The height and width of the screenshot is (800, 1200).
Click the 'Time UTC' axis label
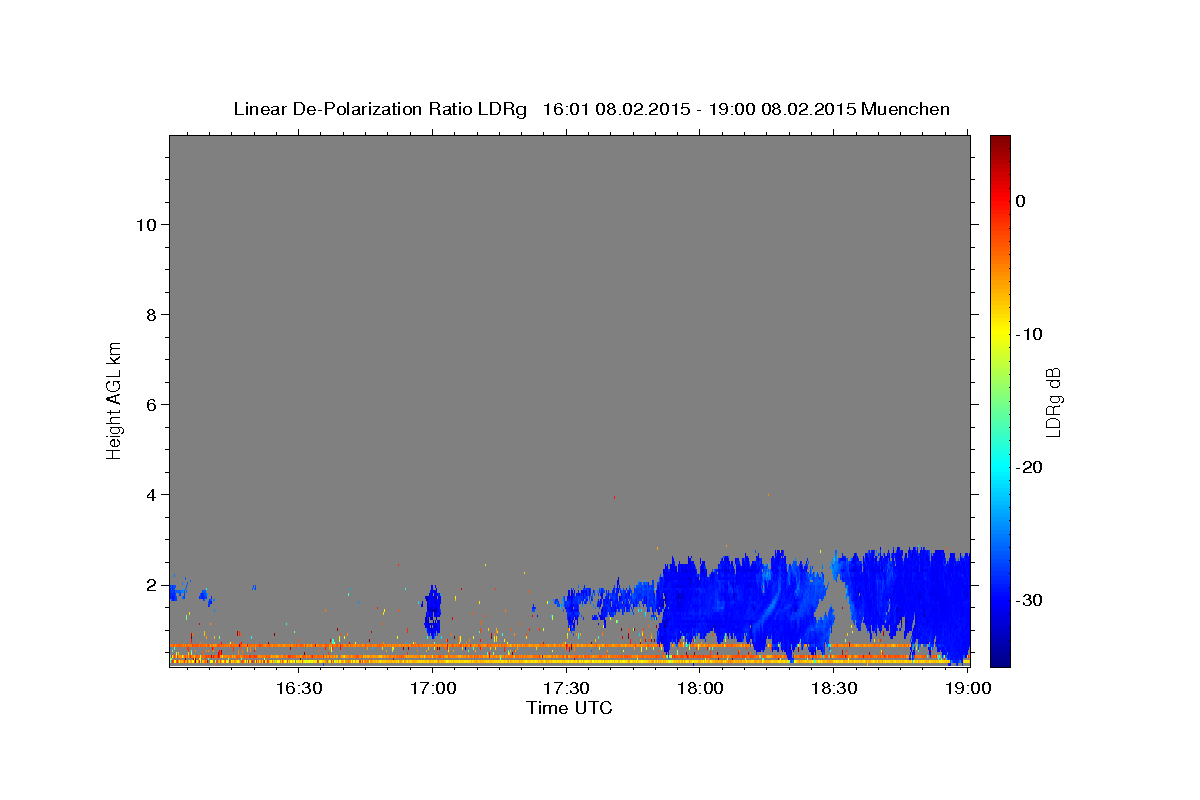click(569, 708)
